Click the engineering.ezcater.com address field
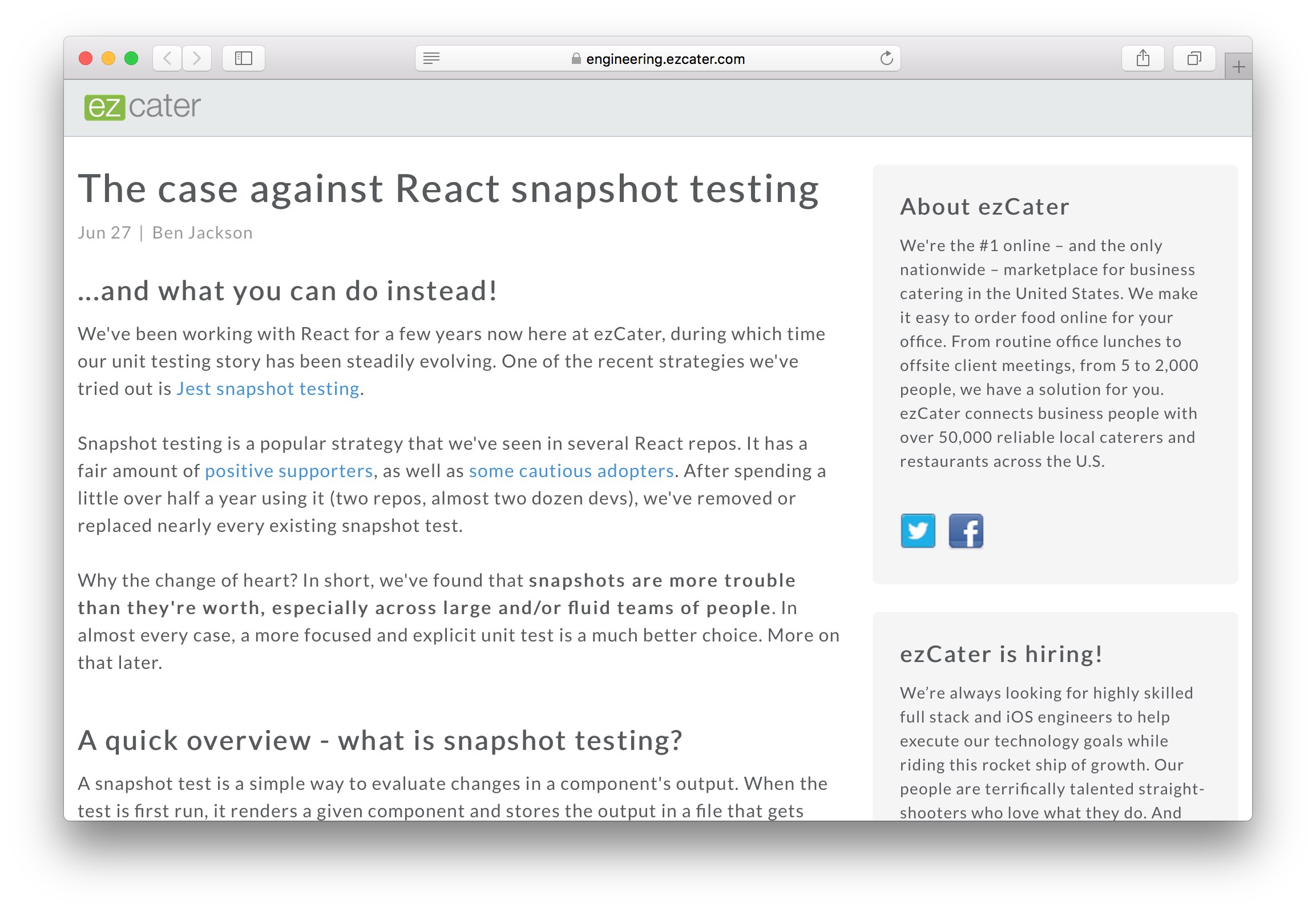The width and height of the screenshot is (1316, 912). coord(657,58)
